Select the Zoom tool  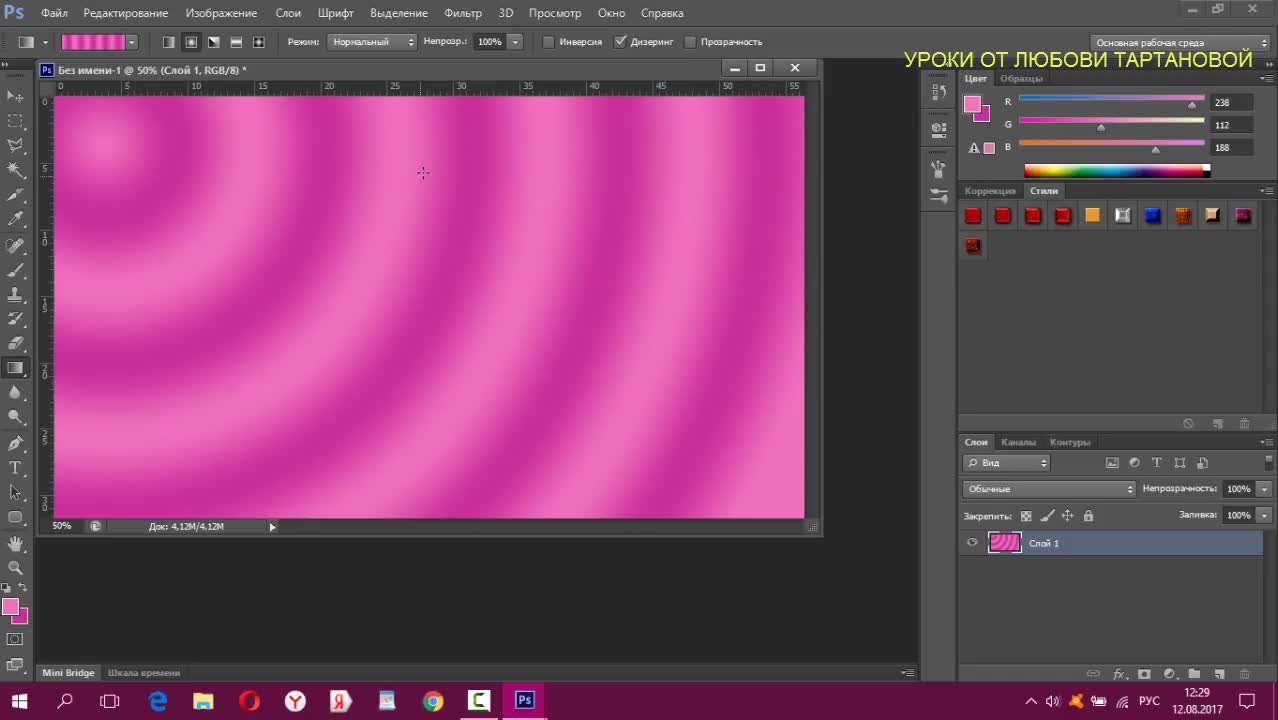coord(15,567)
